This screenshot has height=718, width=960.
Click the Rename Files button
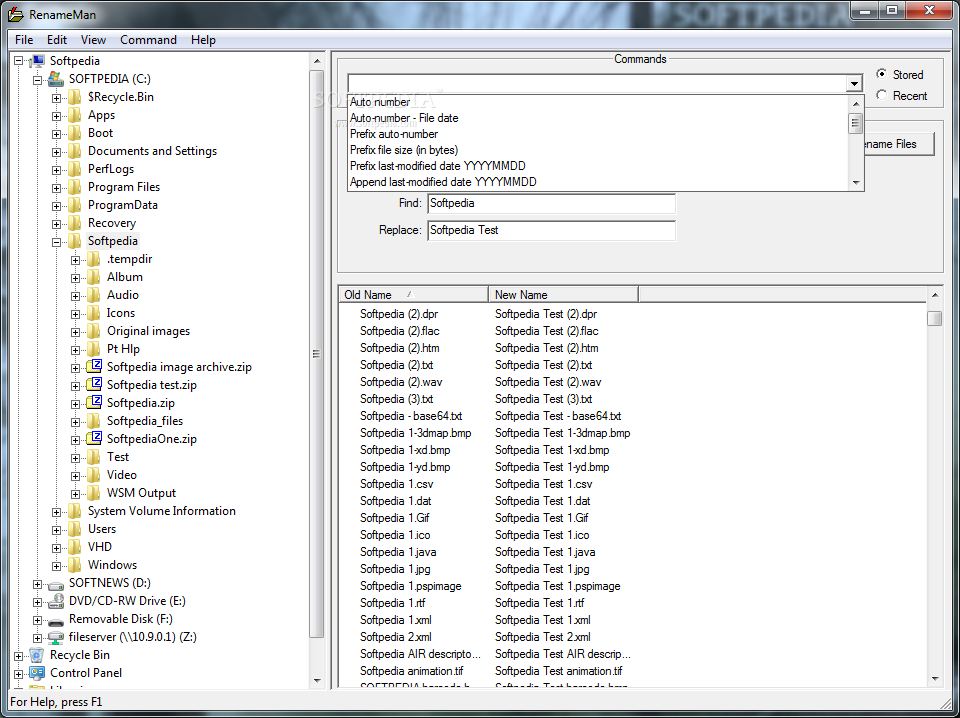pyautogui.click(x=899, y=144)
